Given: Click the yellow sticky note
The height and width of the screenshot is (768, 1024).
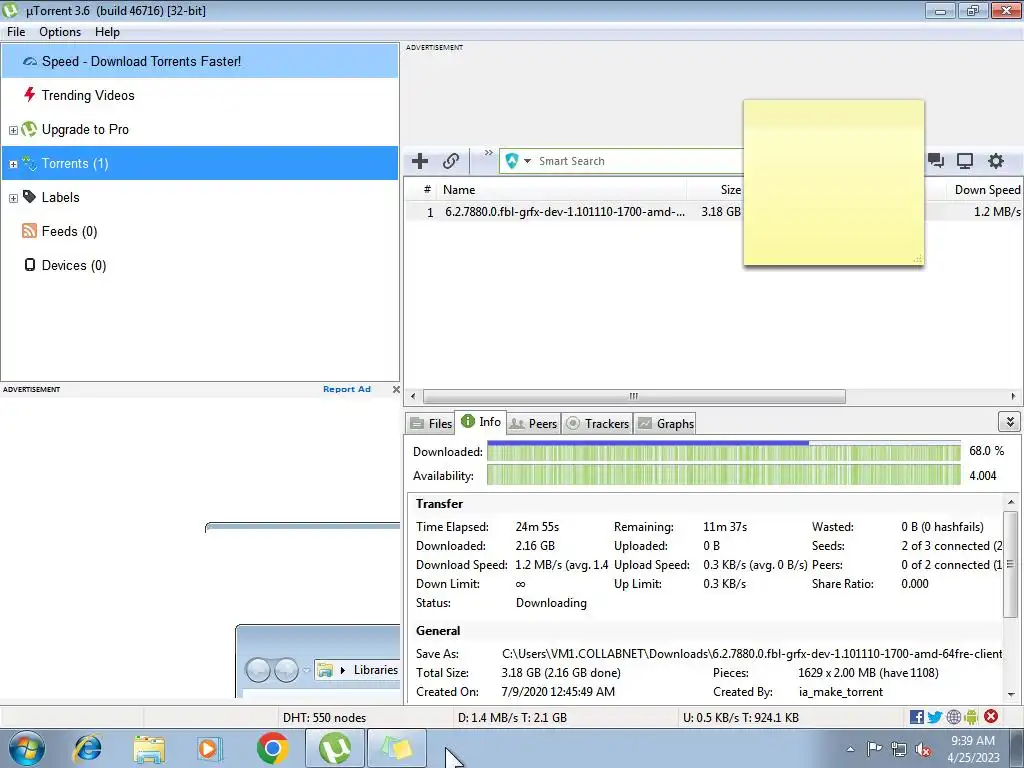Looking at the screenshot, I should click(833, 183).
